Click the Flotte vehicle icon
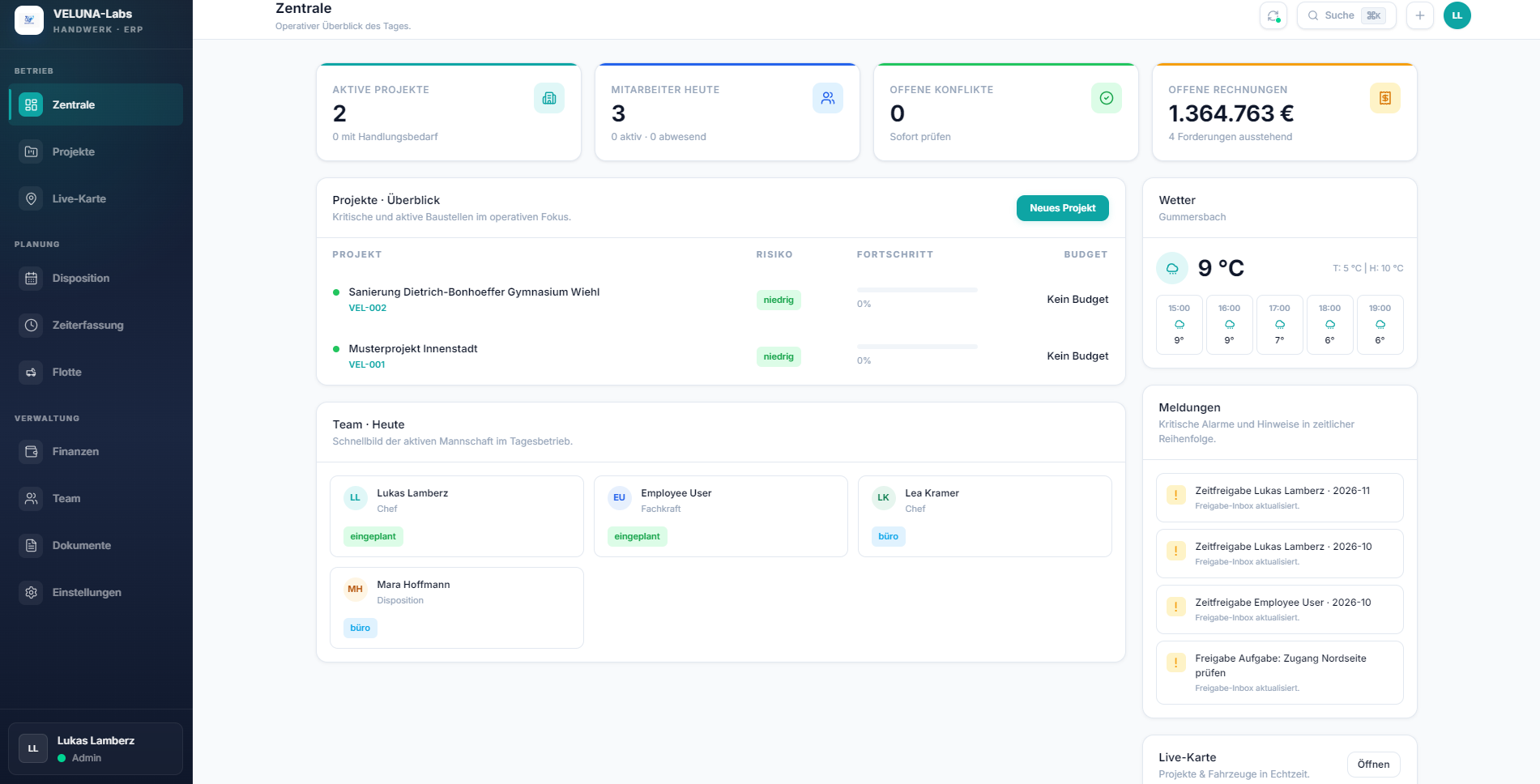This screenshot has width=1540, height=784. (x=31, y=372)
